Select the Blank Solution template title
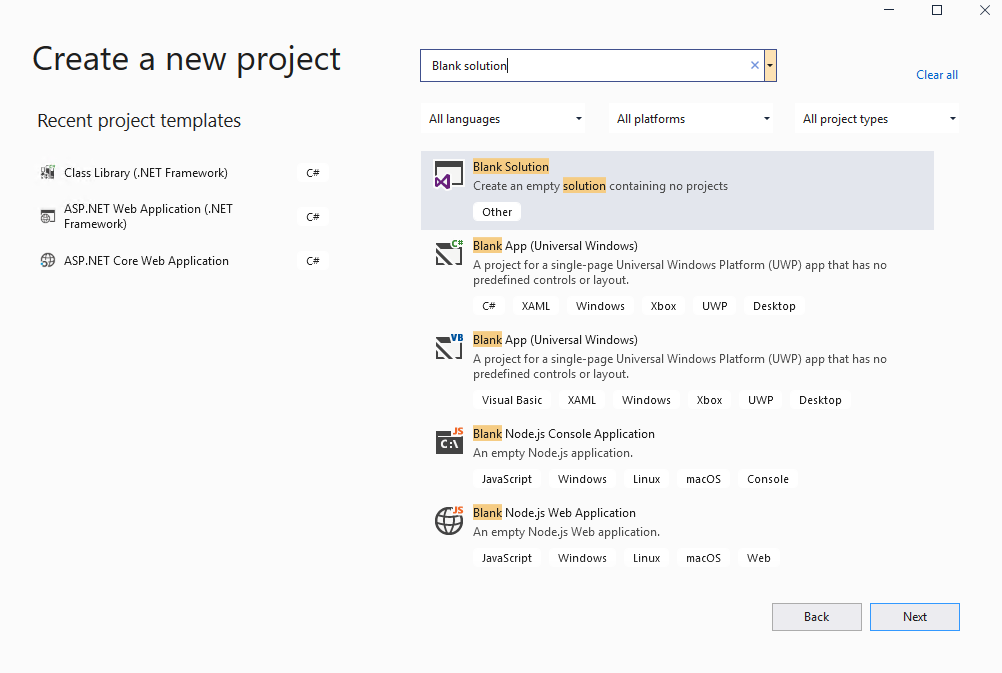This screenshot has height=673, width=1002. [x=511, y=167]
